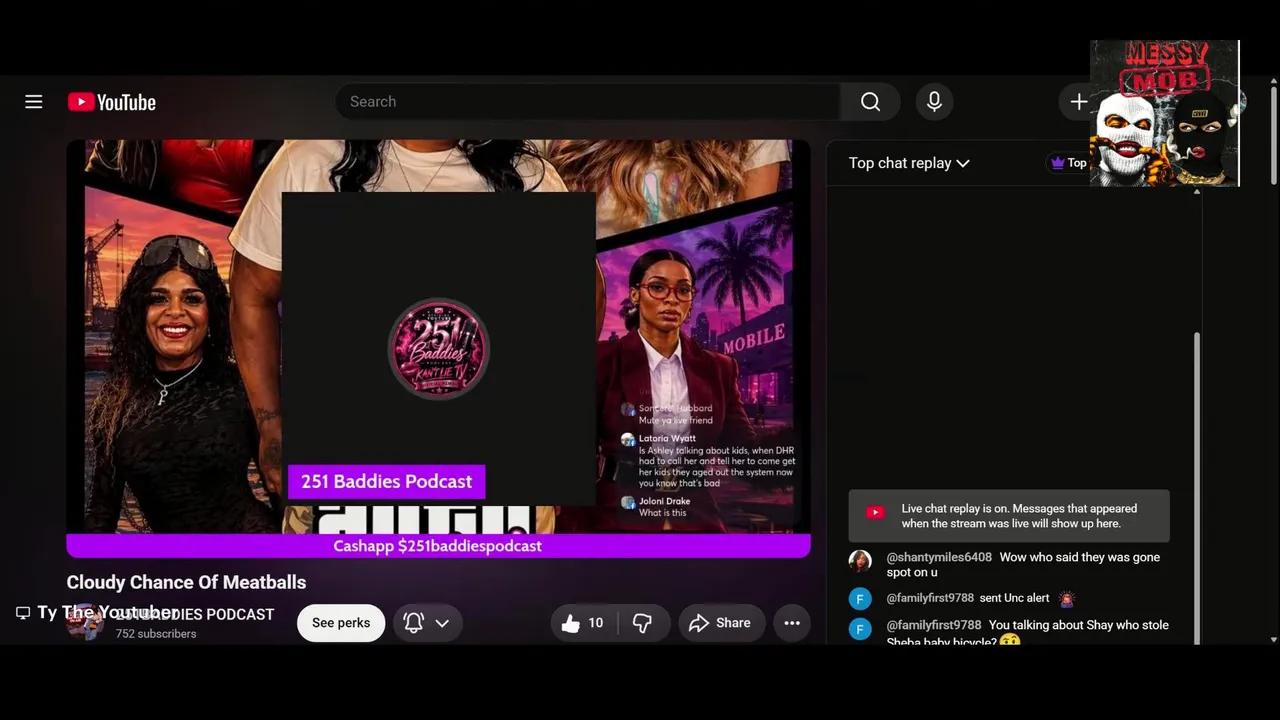Focus the Search input field
The height and width of the screenshot is (720, 1280).
point(588,102)
